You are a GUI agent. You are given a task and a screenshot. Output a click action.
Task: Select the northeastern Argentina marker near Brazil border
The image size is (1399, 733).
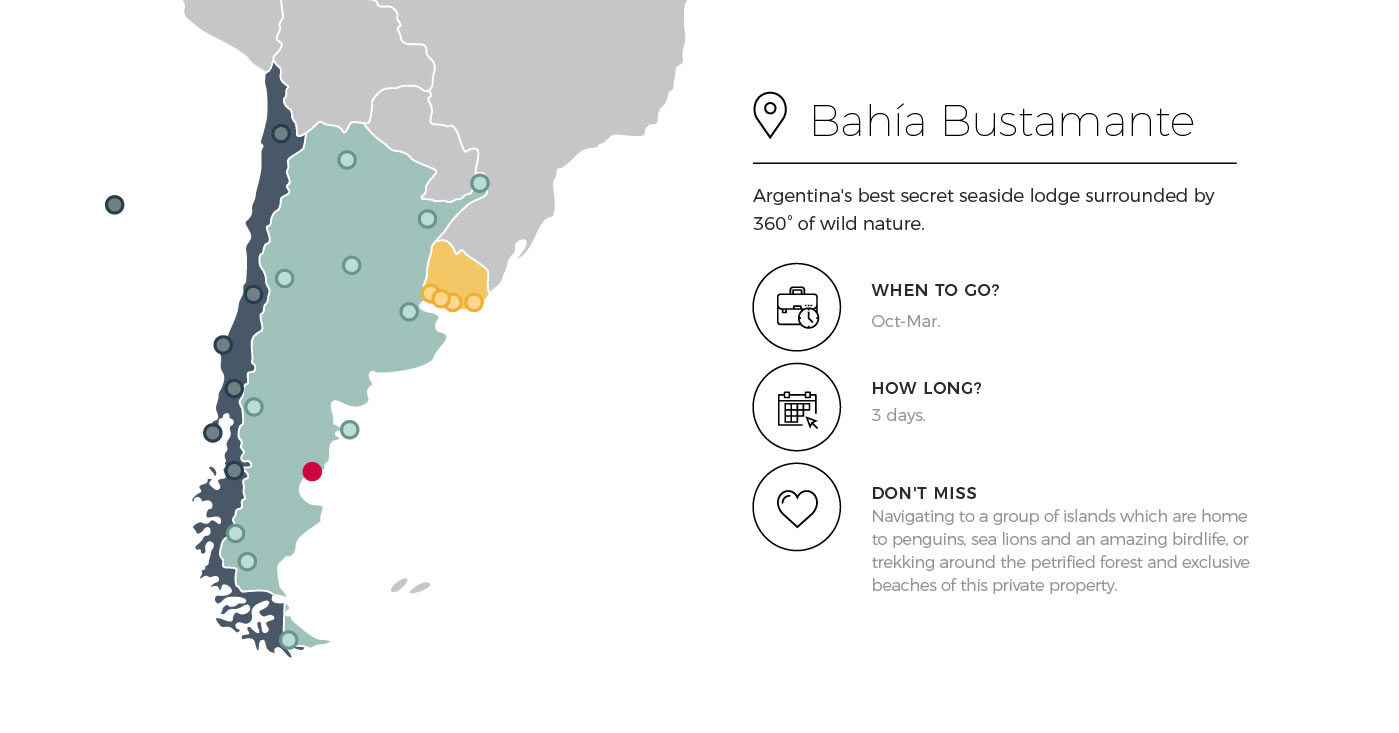[480, 183]
